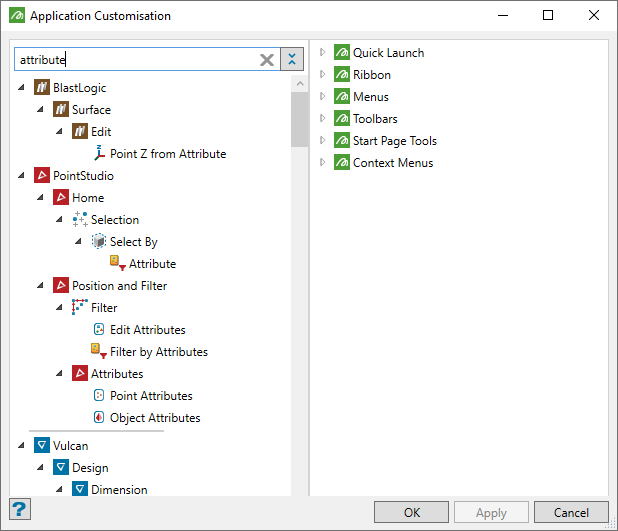Click the Toolbars green icon
The width and height of the screenshot is (618, 531).
342,118
